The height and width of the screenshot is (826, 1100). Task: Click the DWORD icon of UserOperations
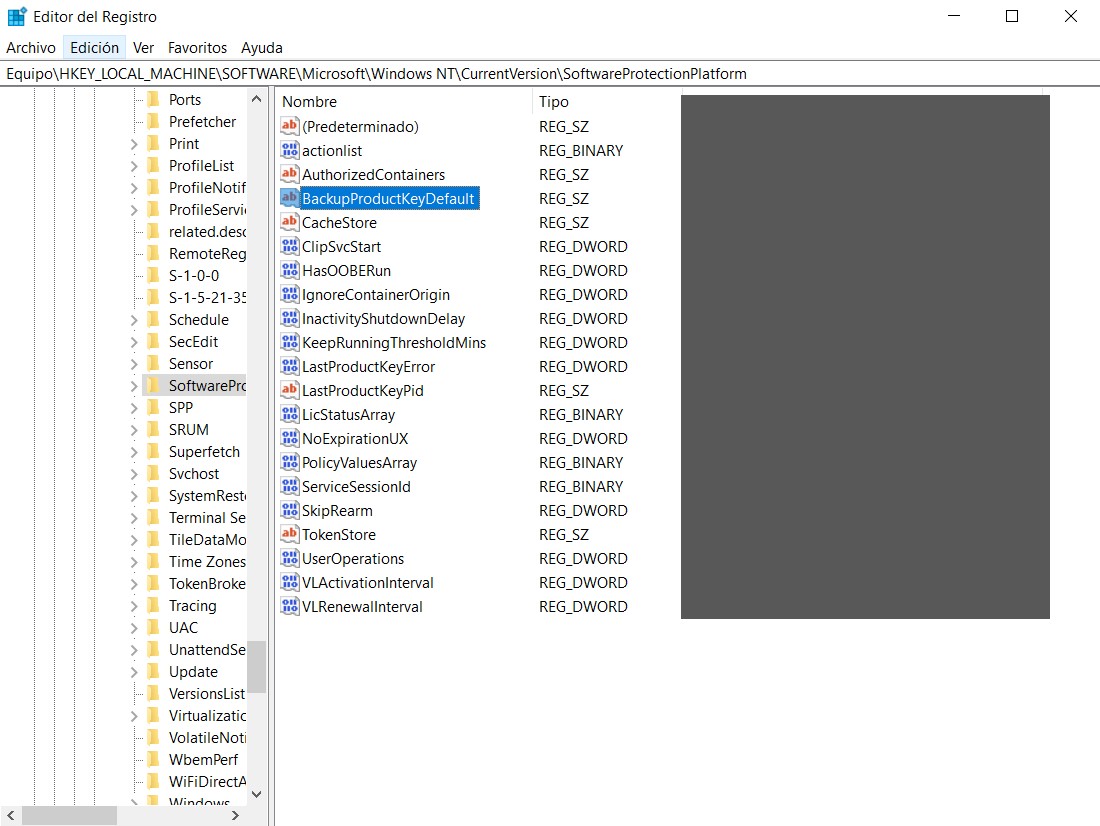coord(290,558)
